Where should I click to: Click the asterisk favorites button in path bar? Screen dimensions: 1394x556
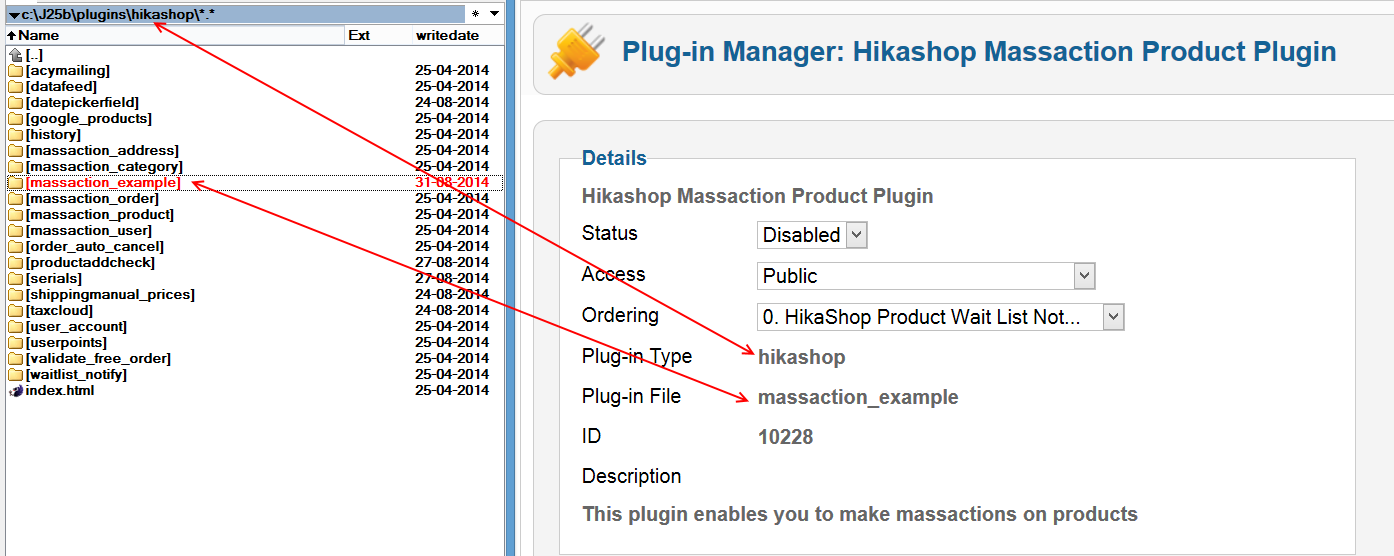click(x=475, y=14)
